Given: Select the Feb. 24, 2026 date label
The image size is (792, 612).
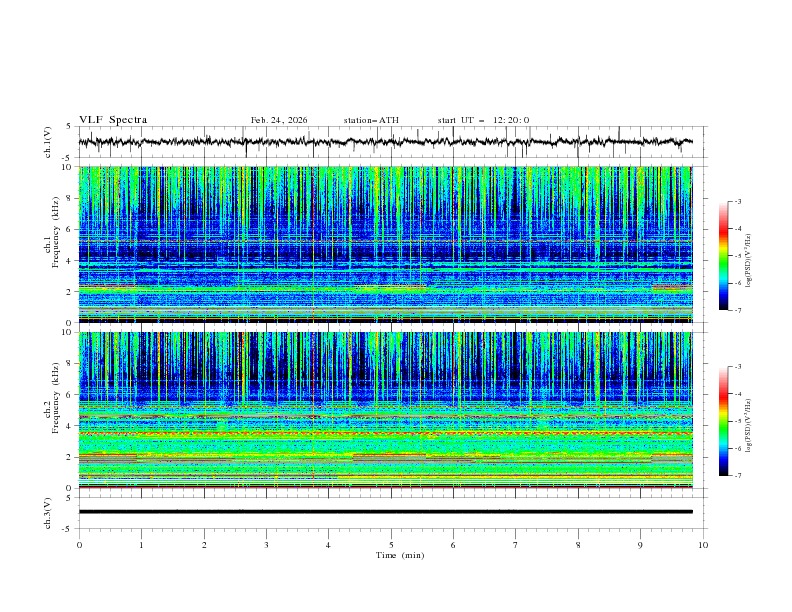Looking at the screenshot, I should coord(279,120).
